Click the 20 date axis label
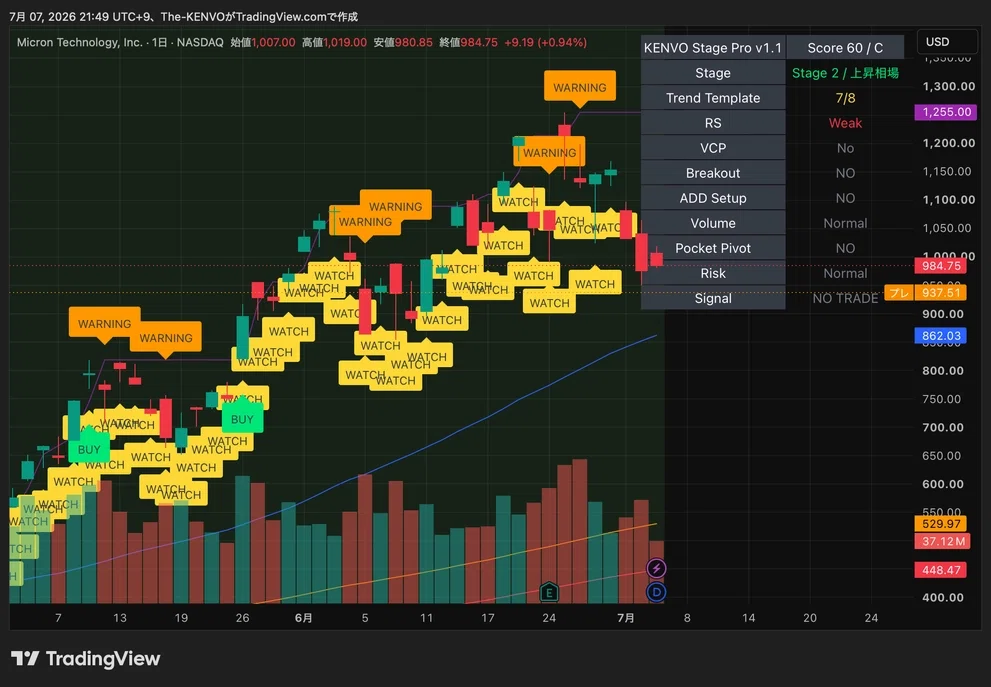This screenshot has width=991, height=687. (x=810, y=617)
